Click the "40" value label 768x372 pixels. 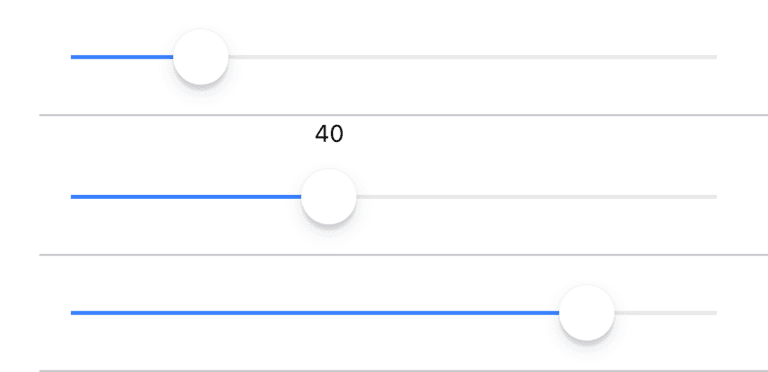[x=329, y=134]
